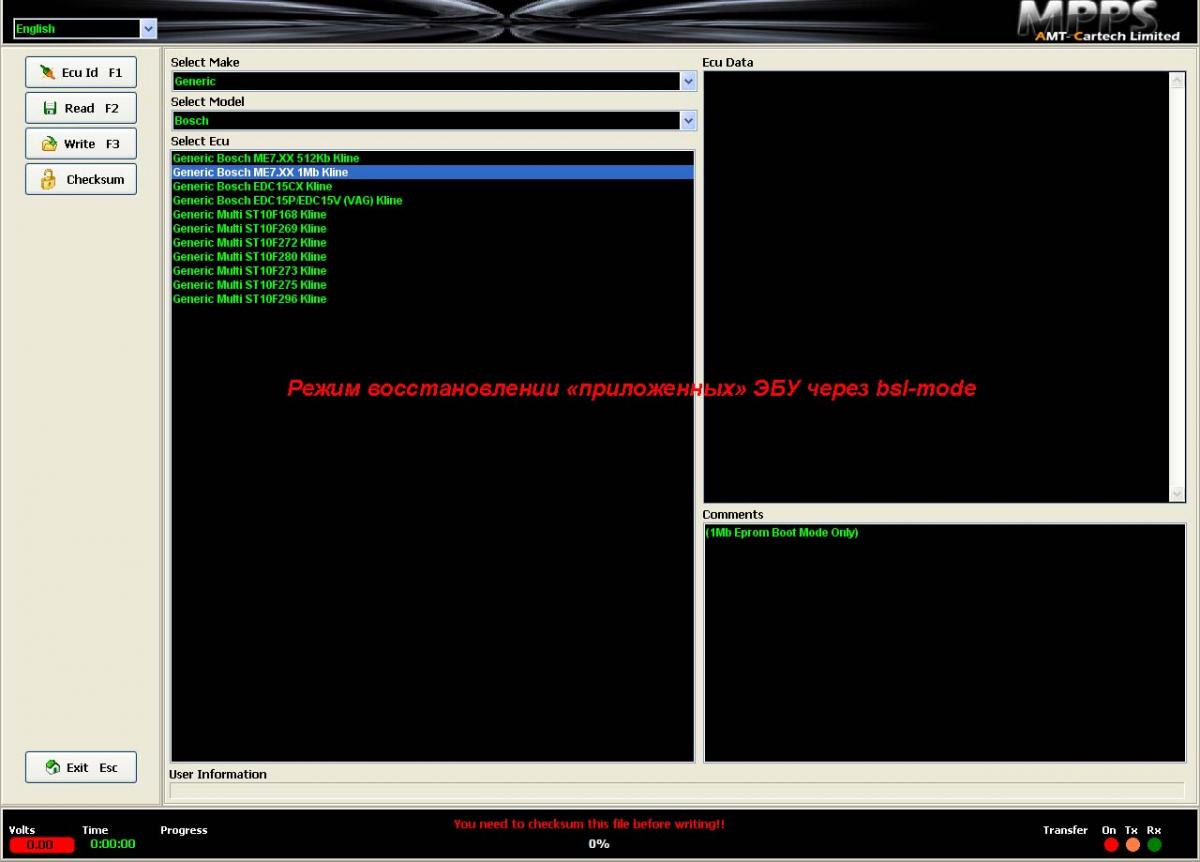
Task: Click the MPPS AMT-Cartech logo
Action: click(x=1098, y=21)
